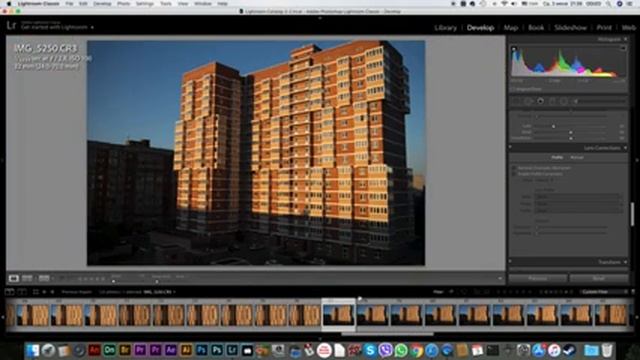Go forward using filmstrip right arrow
The width and height of the screenshot is (640, 360).
pos(52,292)
